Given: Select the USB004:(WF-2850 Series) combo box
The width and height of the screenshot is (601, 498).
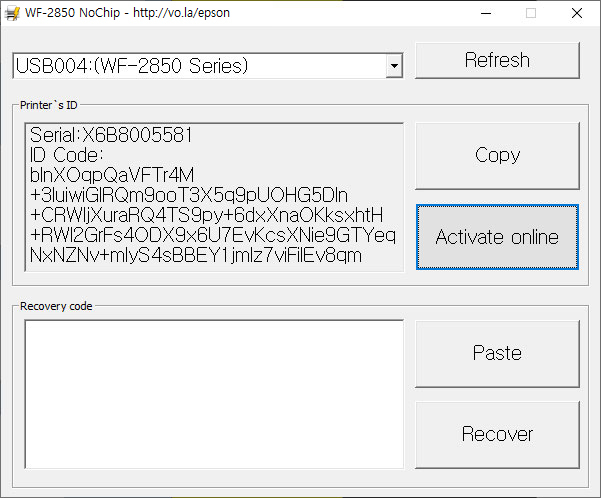Looking at the screenshot, I should click(207, 66).
